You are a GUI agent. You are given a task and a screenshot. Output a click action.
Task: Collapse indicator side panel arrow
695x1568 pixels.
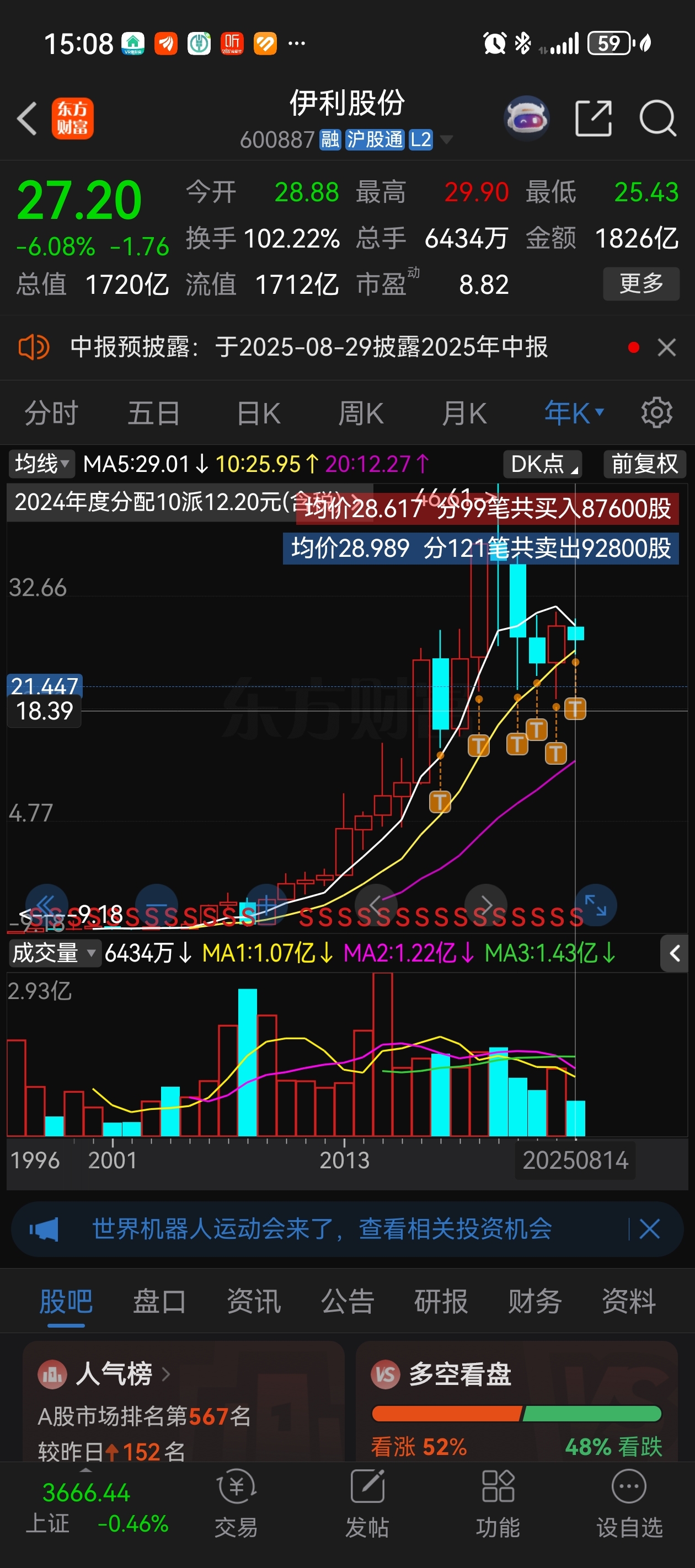[674, 953]
